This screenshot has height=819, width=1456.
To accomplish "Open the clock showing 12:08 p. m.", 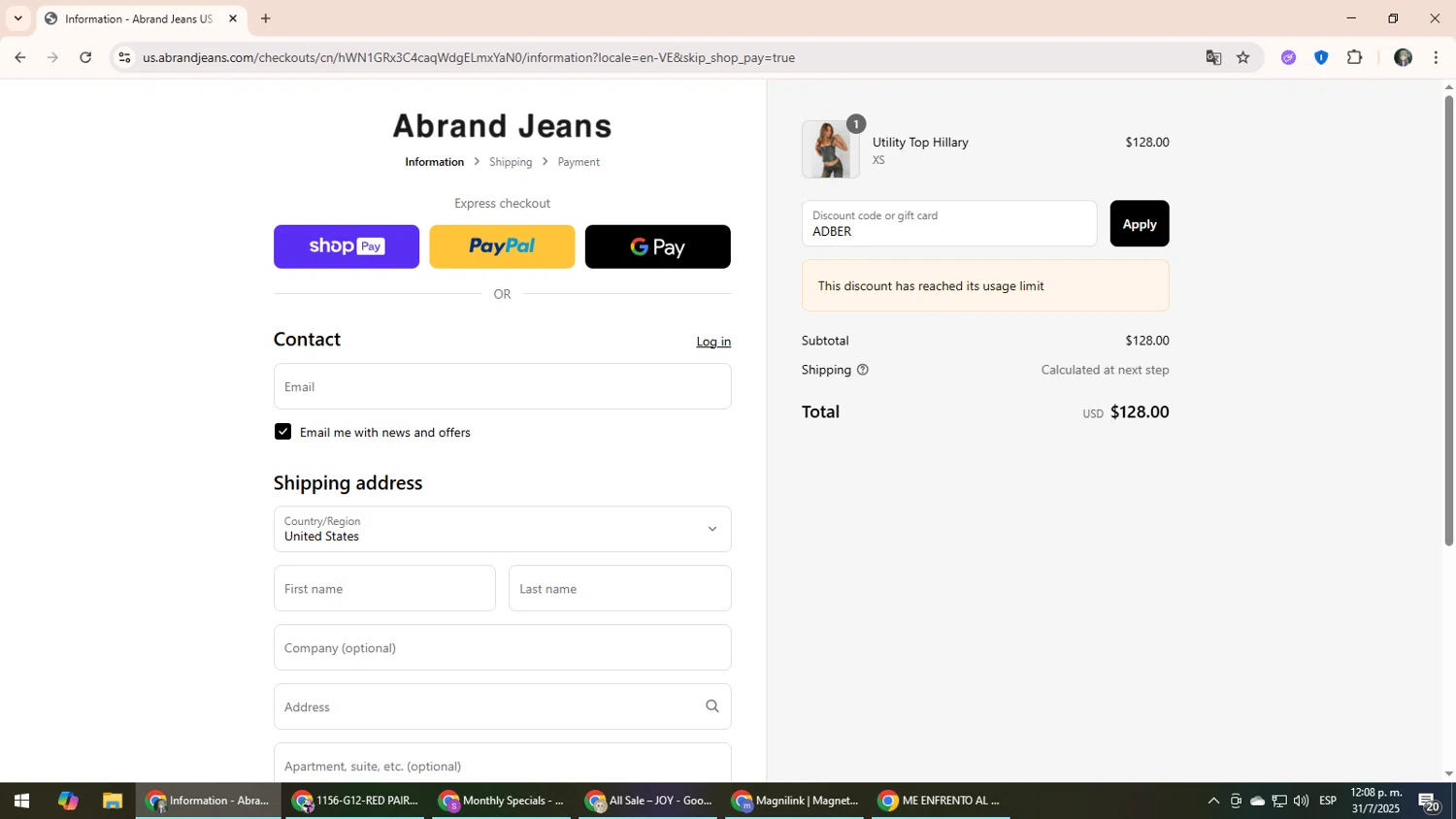I will point(1376,801).
